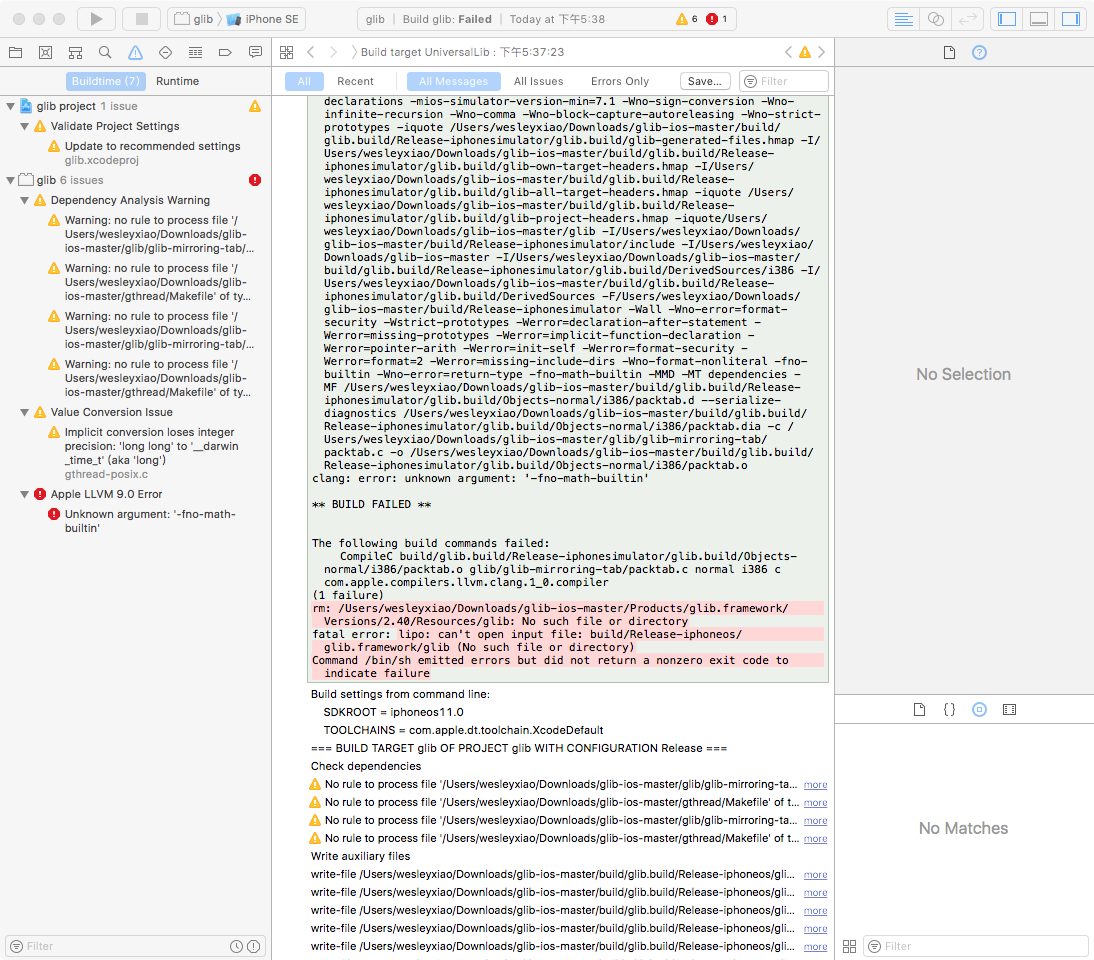
Task: Open the Find navigator
Action: pos(105,52)
